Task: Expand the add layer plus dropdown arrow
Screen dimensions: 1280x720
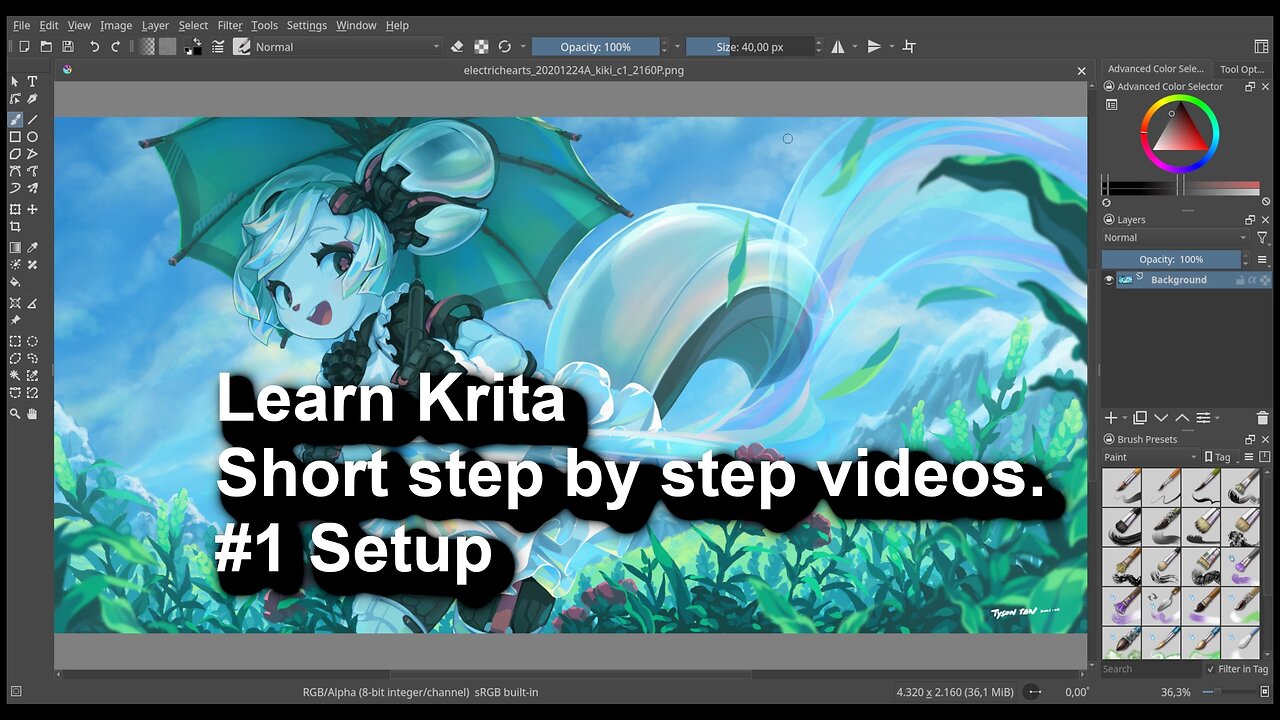Action: (1125, 418)
